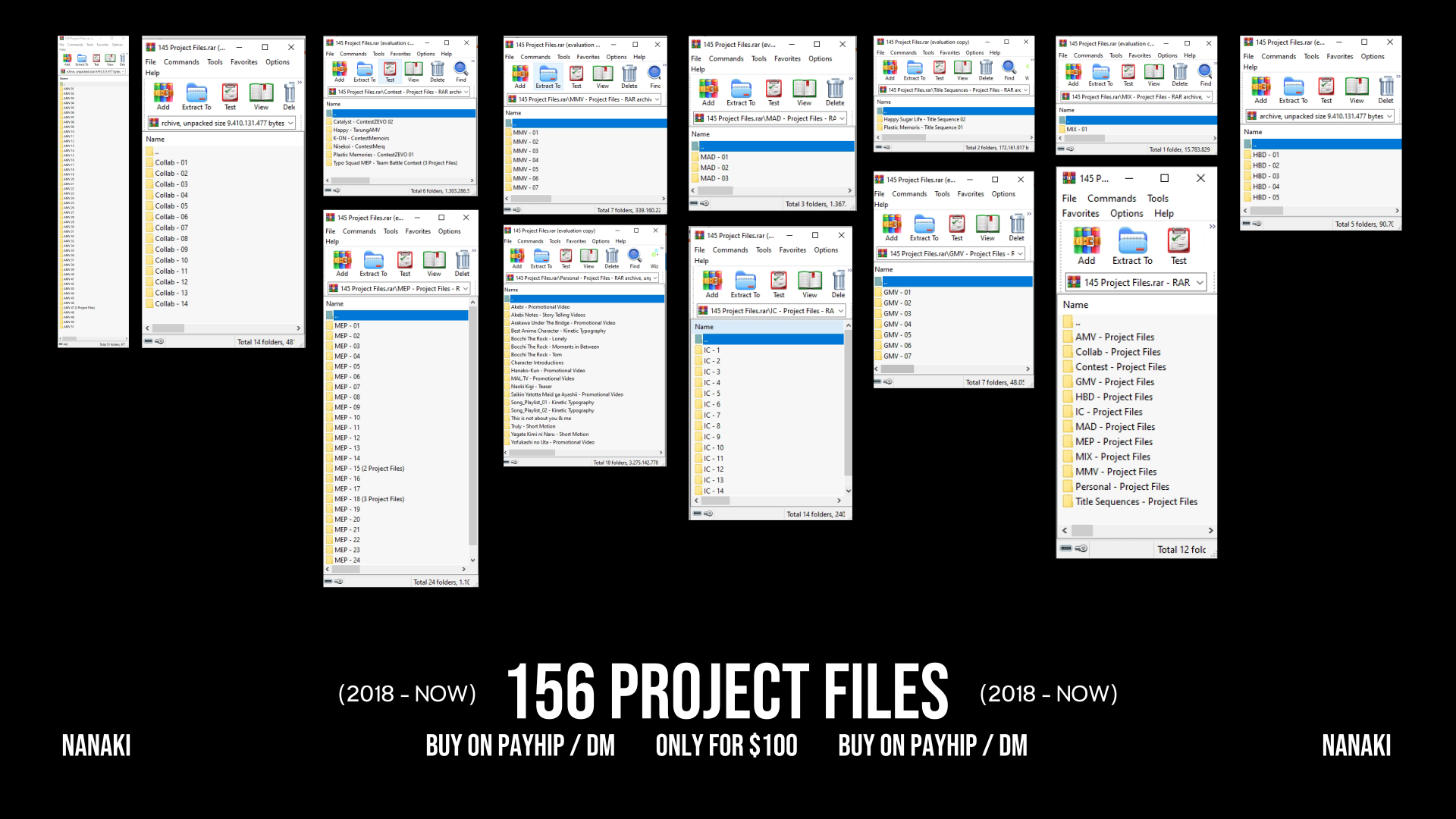Click Add icon in the HBD - 01 window
1456x819 pixels.
point(1260,86)
